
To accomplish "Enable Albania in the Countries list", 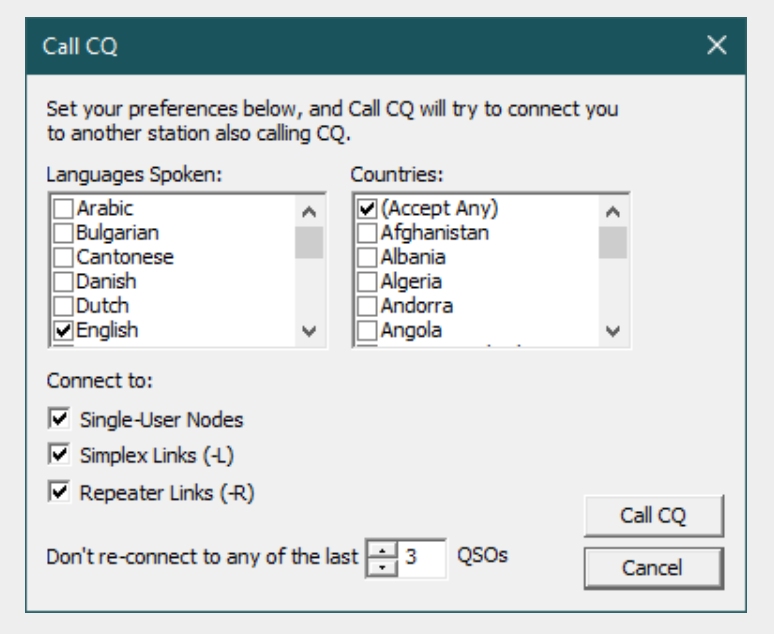I will click(367, 257).
